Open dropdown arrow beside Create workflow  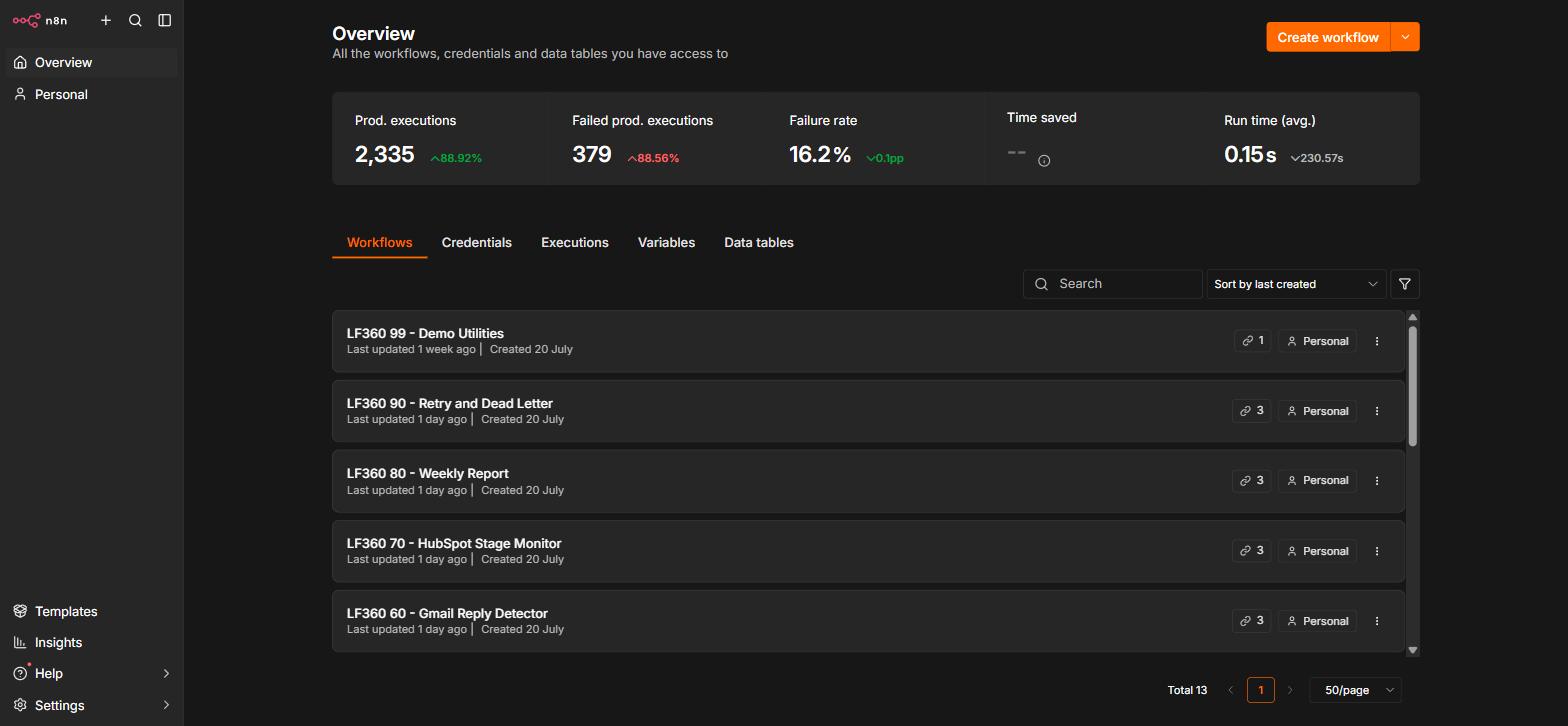coord(1405,37)
